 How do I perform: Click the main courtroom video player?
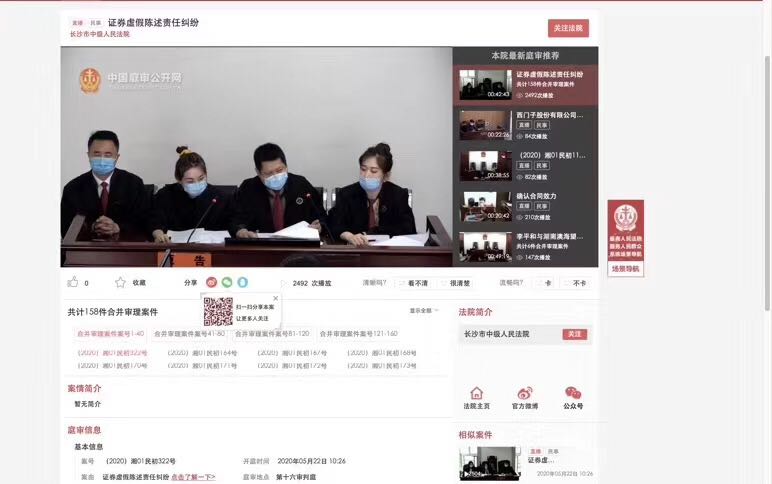[x=256, y=157]
